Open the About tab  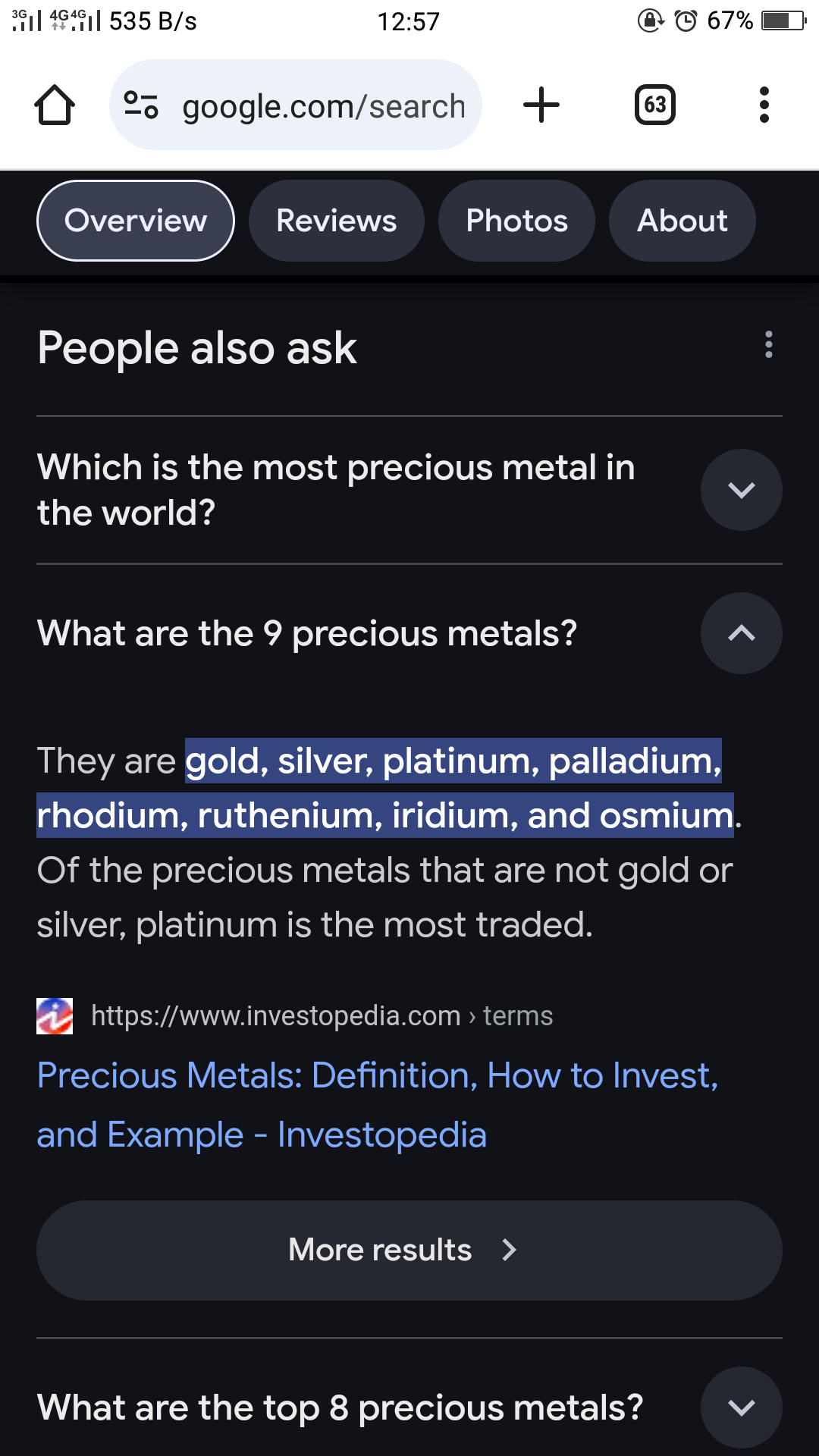click(682, 221)
